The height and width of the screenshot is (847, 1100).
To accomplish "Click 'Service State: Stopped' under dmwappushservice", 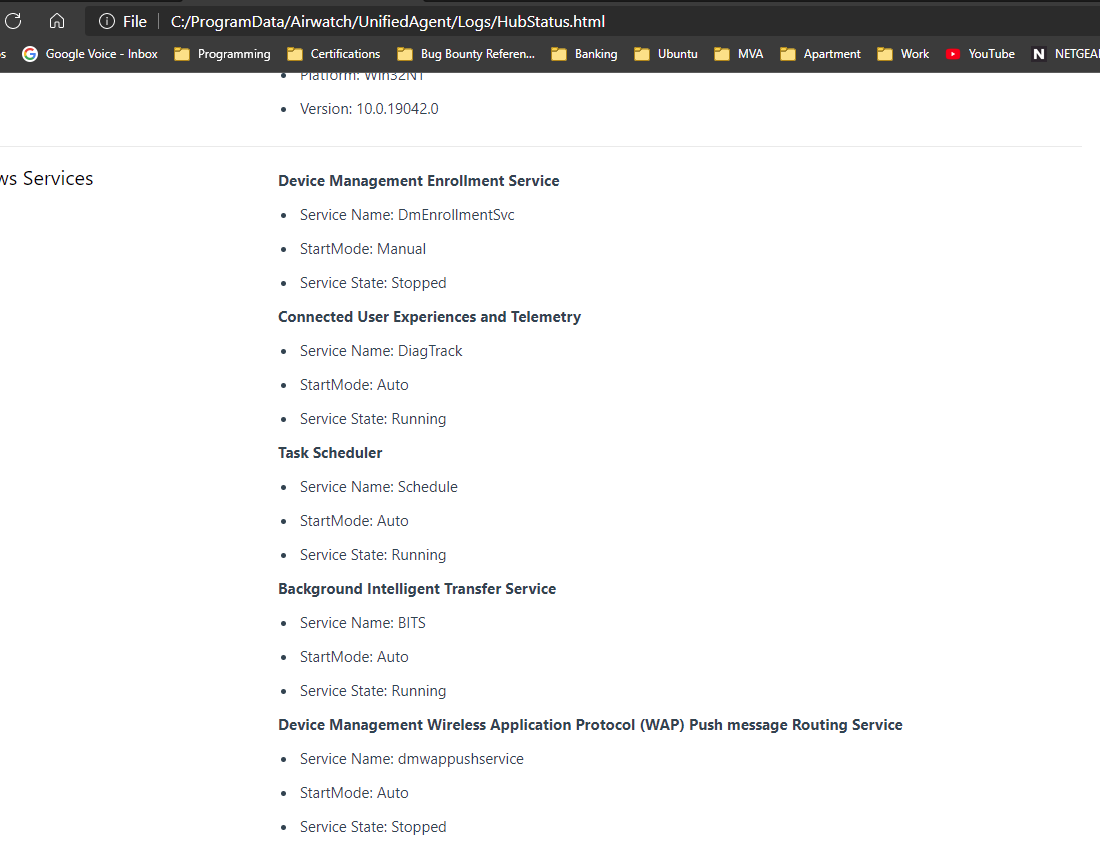I will click(373, 827).
